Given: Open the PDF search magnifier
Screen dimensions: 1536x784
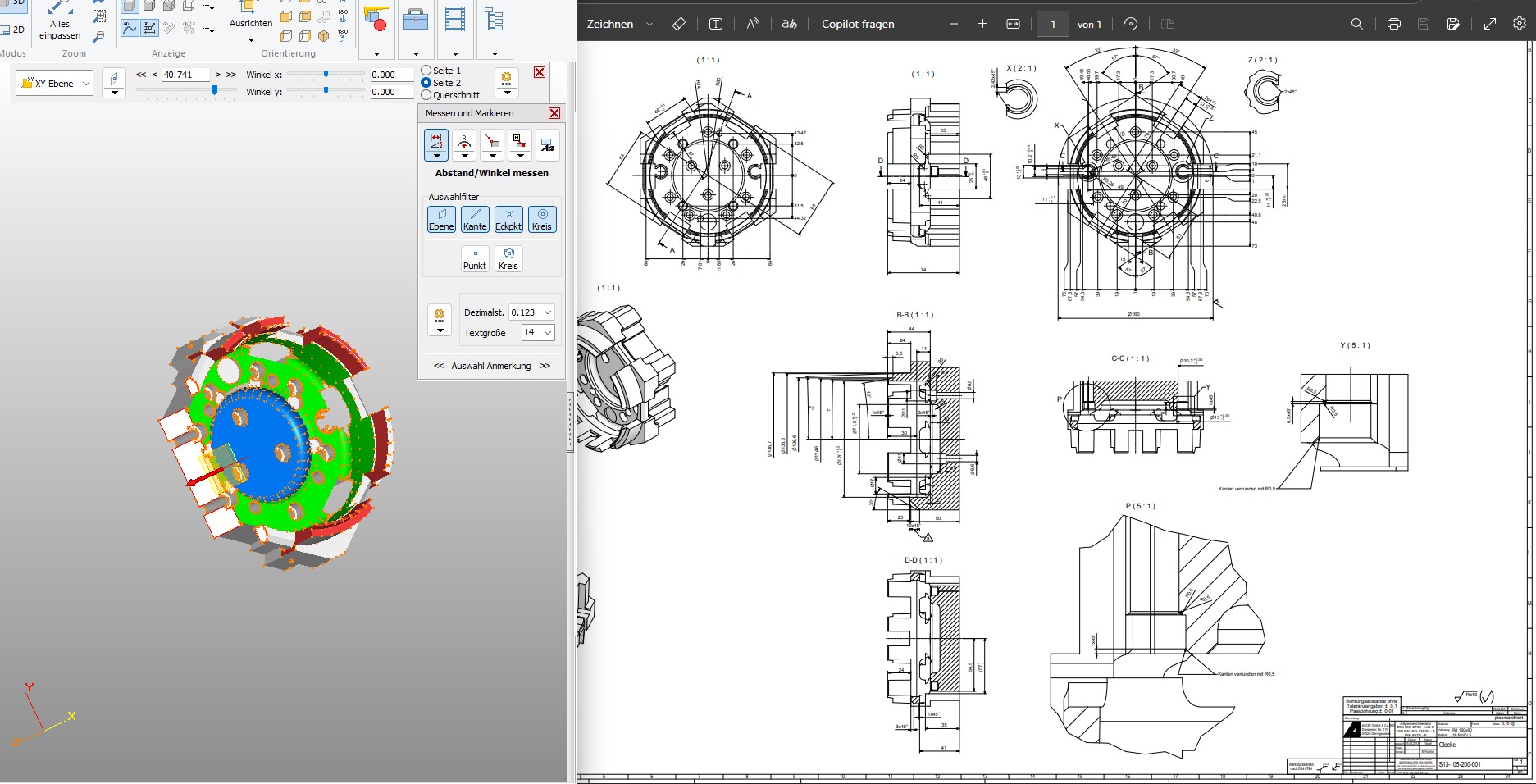Looking at the screenshot, I should pyautogui.click(x=1357, y=24).
